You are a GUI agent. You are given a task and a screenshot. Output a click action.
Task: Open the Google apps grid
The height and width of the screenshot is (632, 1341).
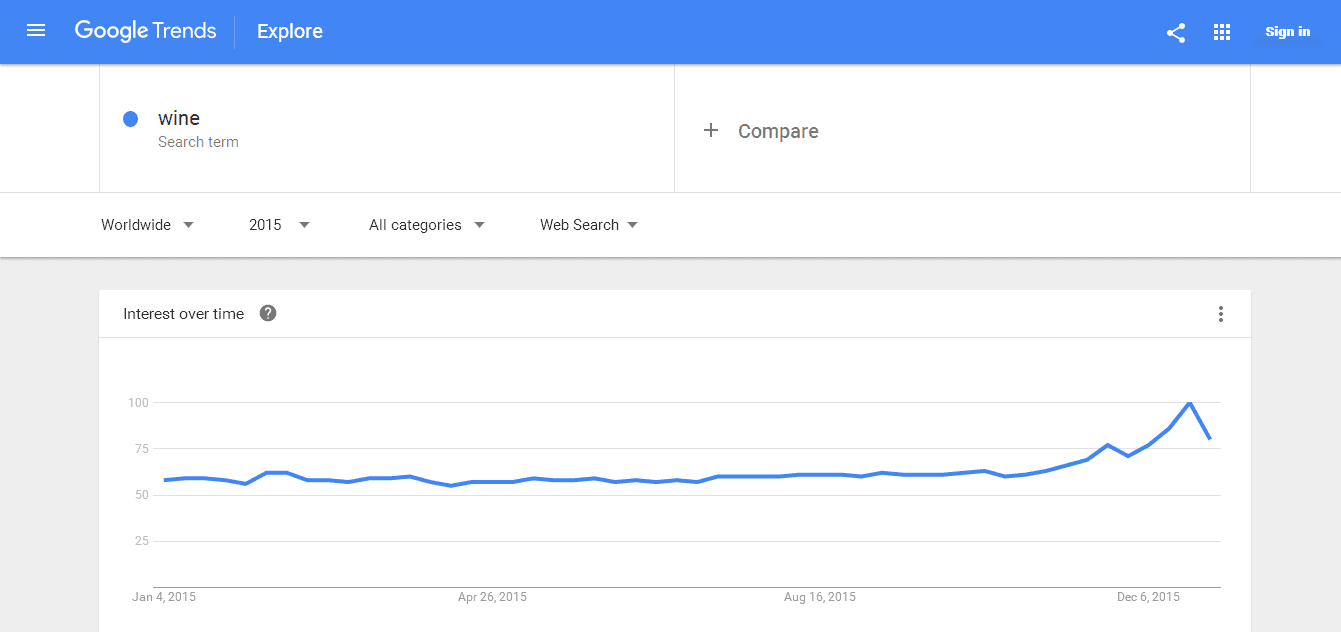1222,32
